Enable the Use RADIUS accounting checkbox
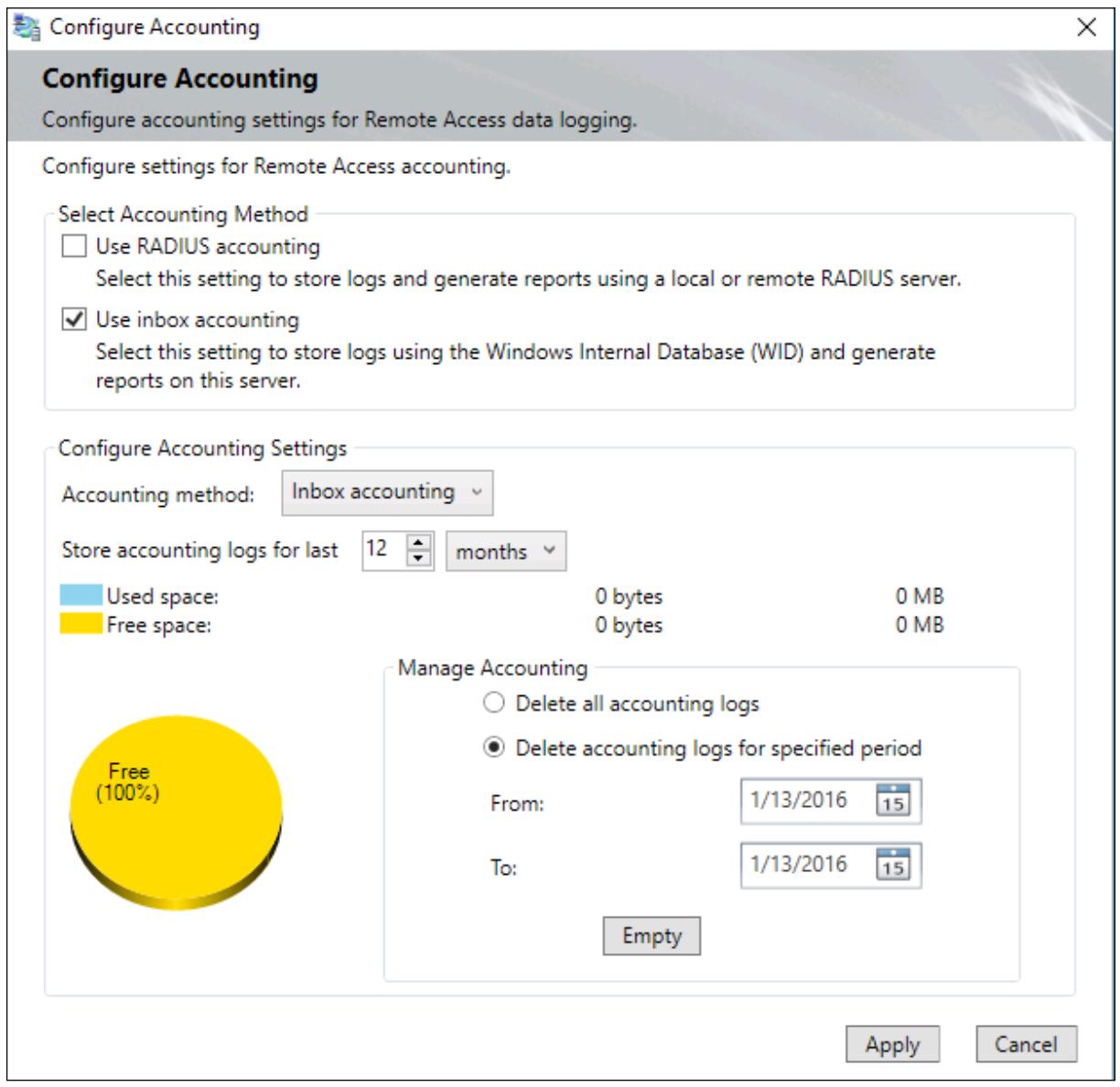 [73, 247]
